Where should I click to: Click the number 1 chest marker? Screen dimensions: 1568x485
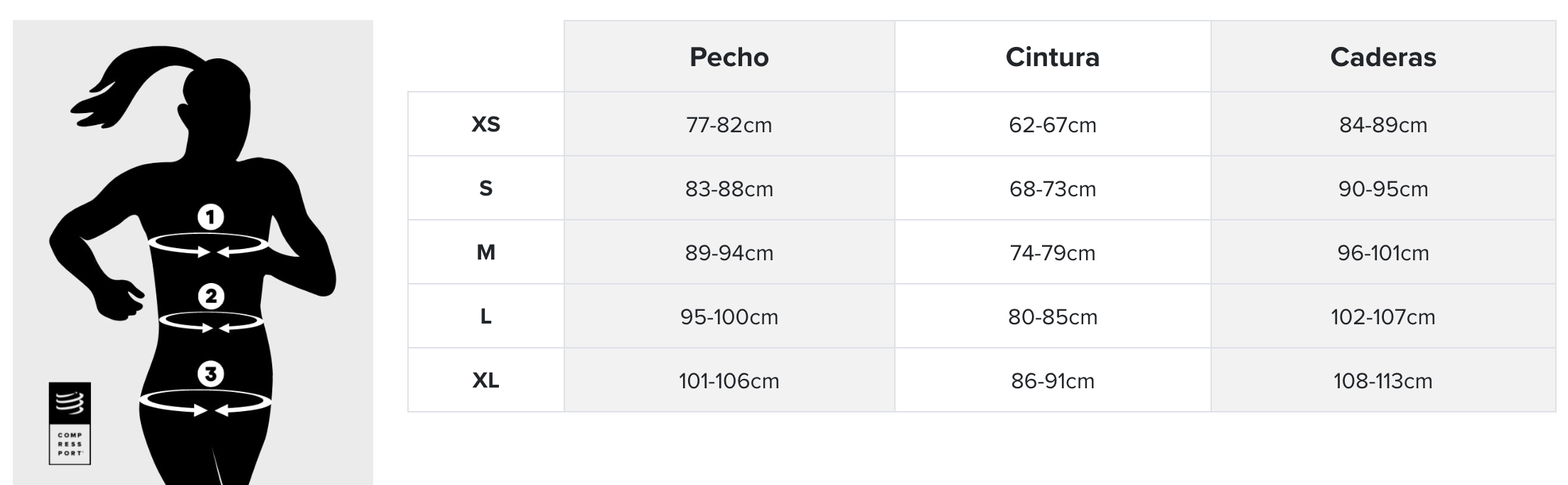pos(210,217)
